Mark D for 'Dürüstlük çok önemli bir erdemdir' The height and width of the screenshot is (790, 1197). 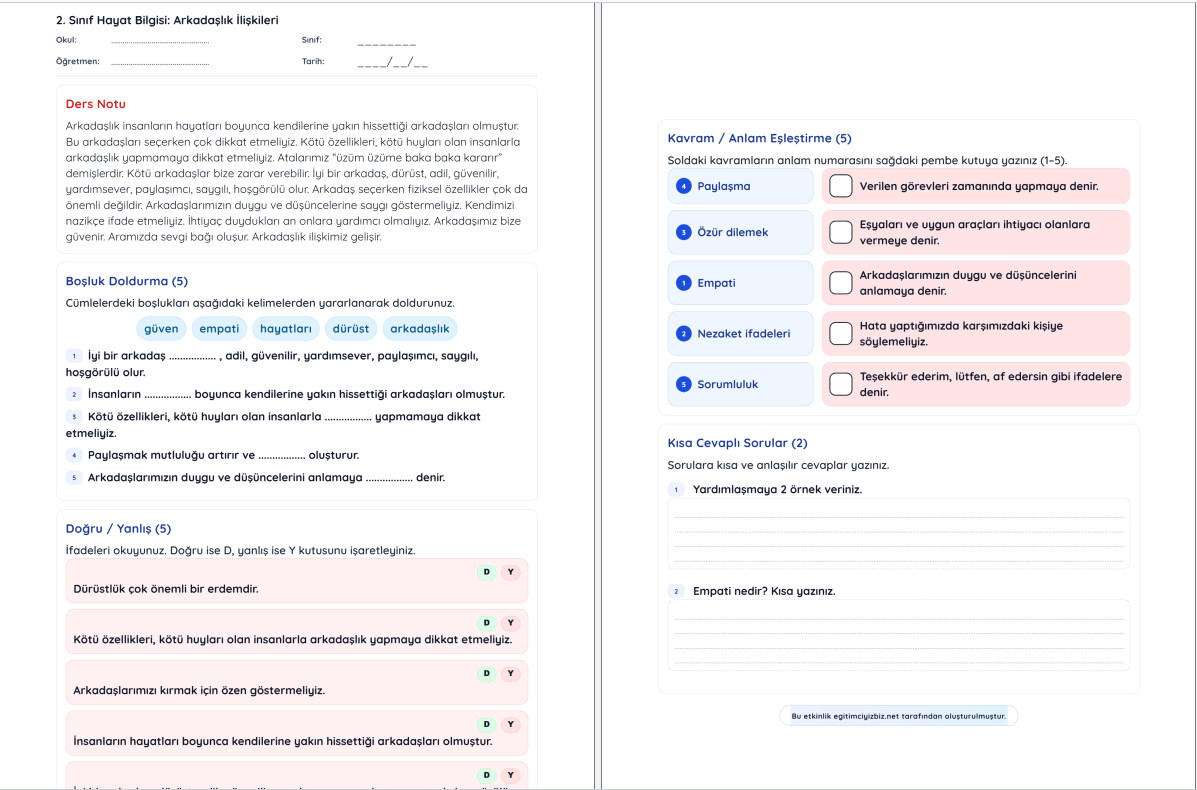click(487, 572)
